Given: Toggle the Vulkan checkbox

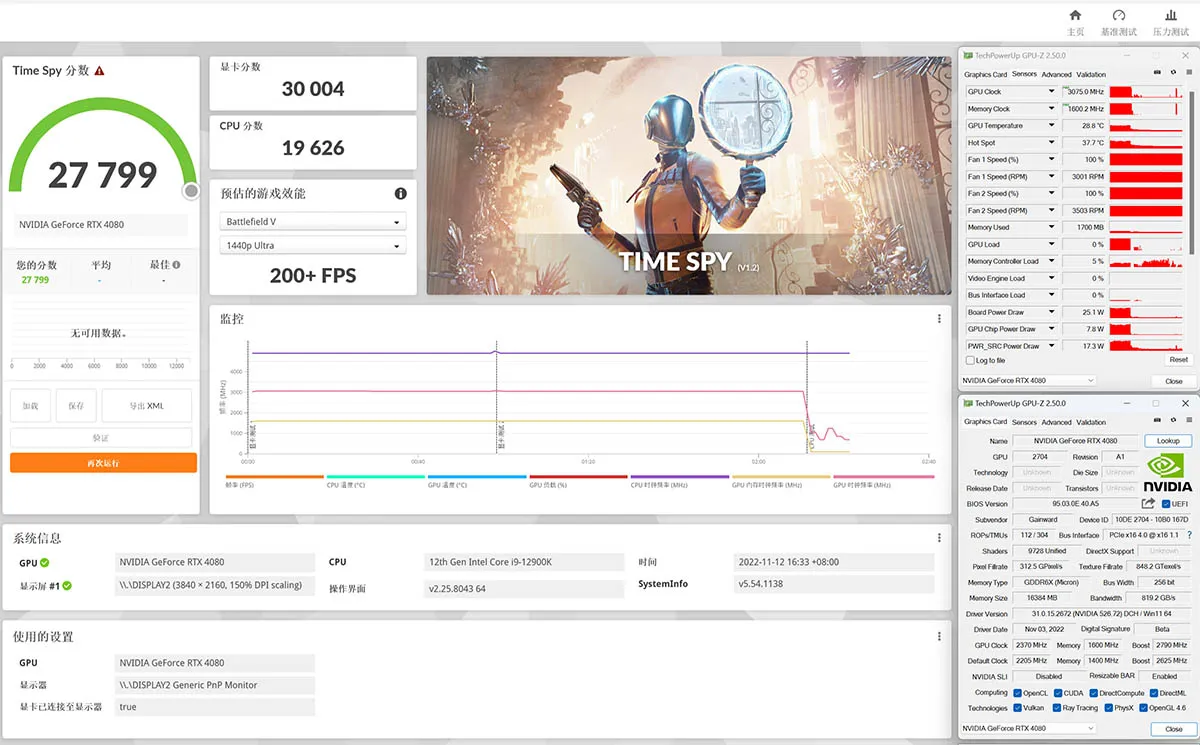Looking at the screenshot, I should click(1017, 708).
